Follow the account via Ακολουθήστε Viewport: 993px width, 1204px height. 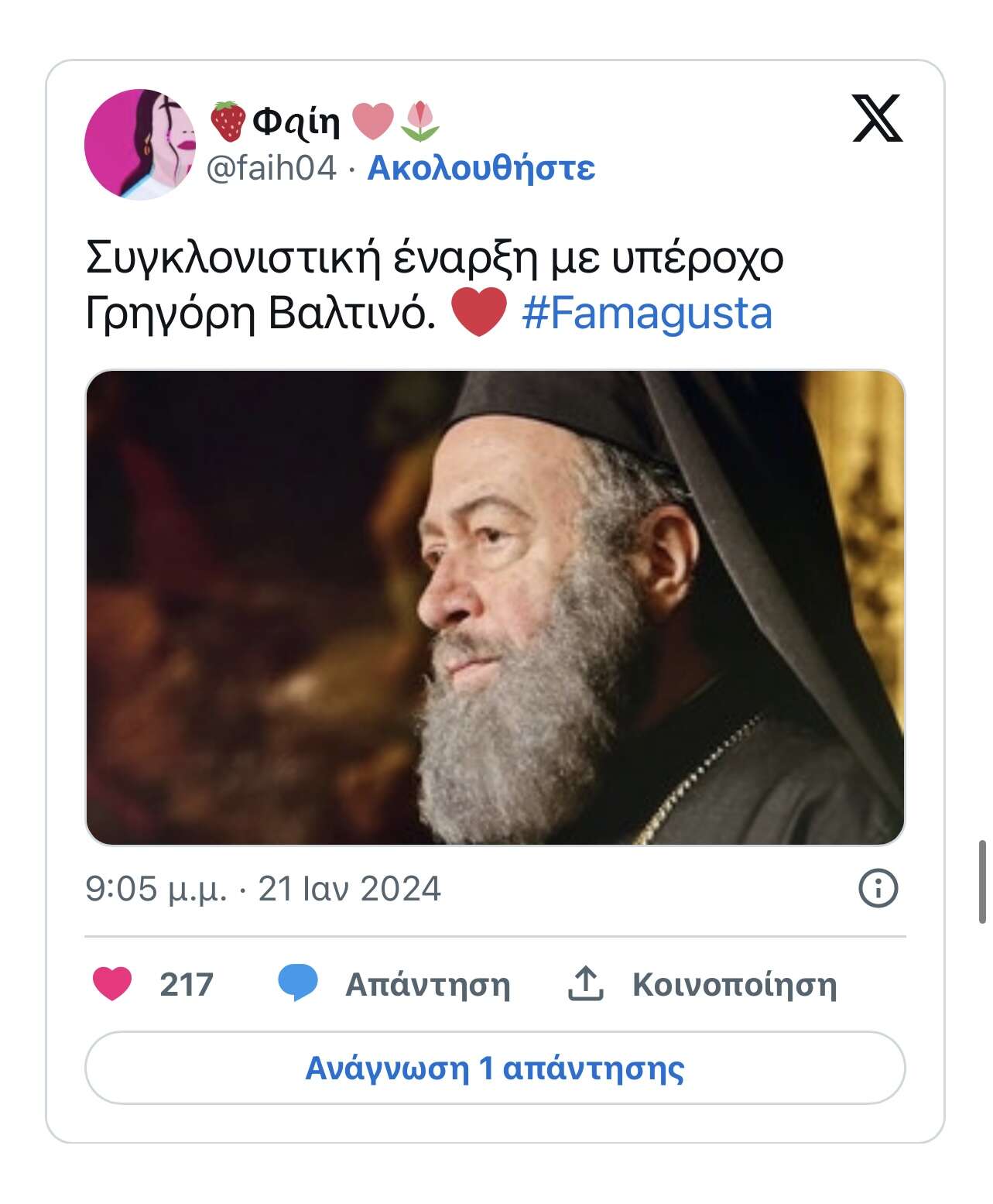point(481,167)
